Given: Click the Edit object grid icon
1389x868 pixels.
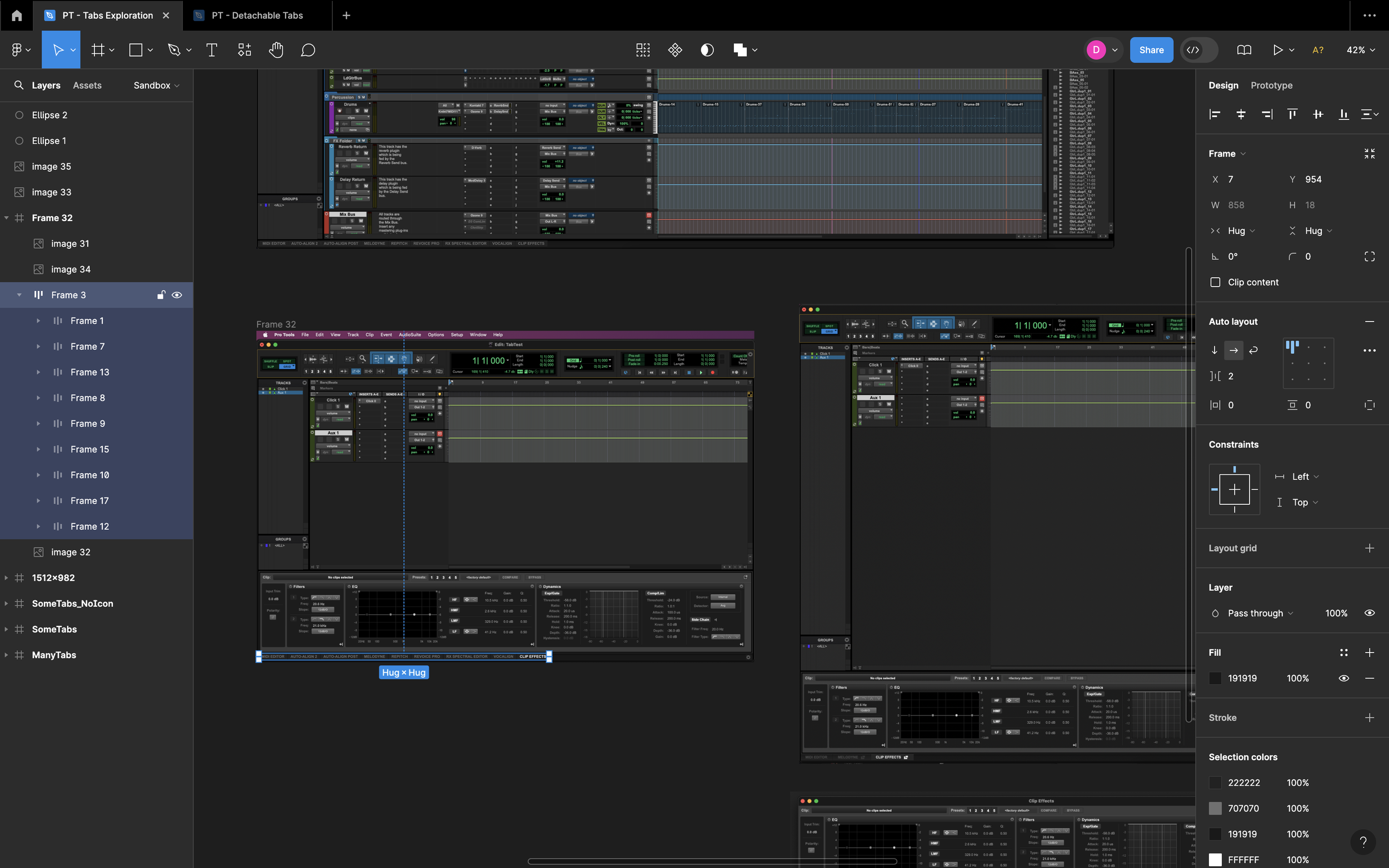Looking at the screenshot, I should 643,50.
